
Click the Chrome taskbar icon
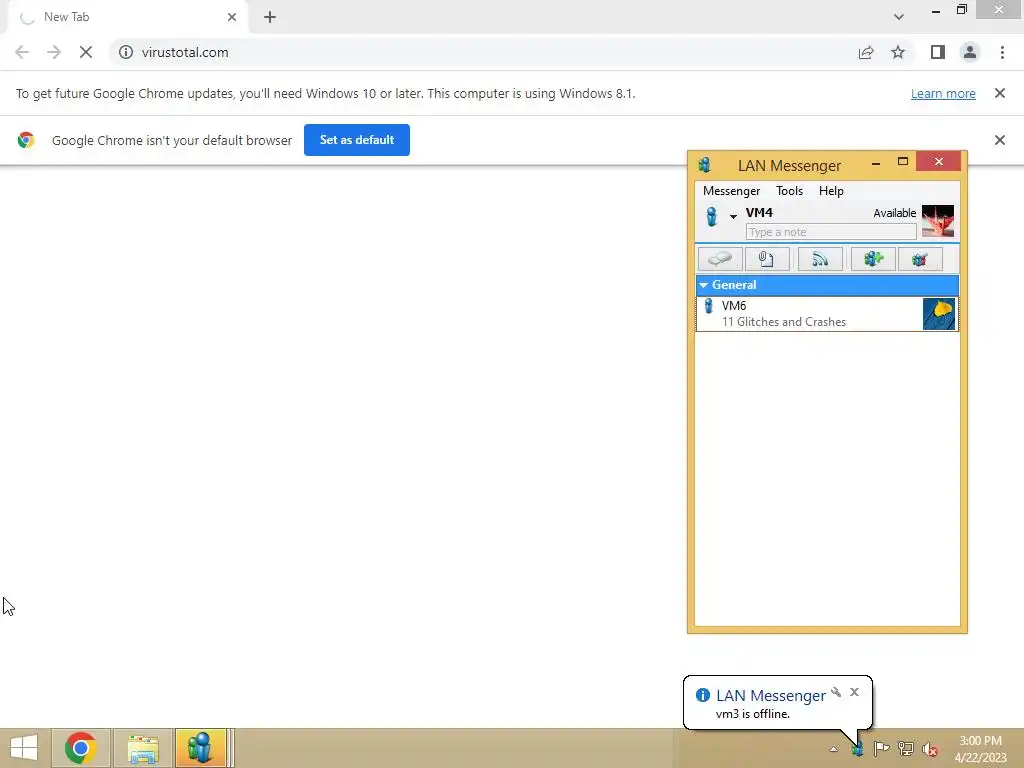pos(80,748)
